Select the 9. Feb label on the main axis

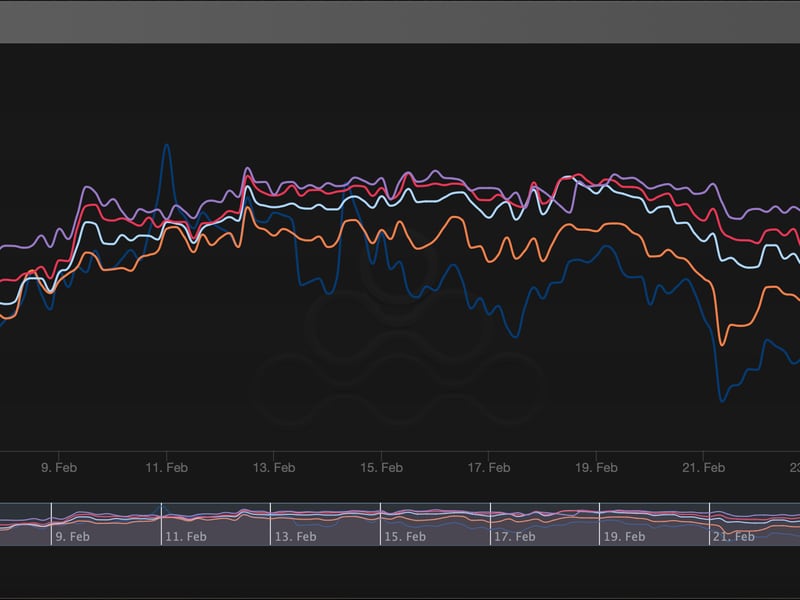pos(59,467)
